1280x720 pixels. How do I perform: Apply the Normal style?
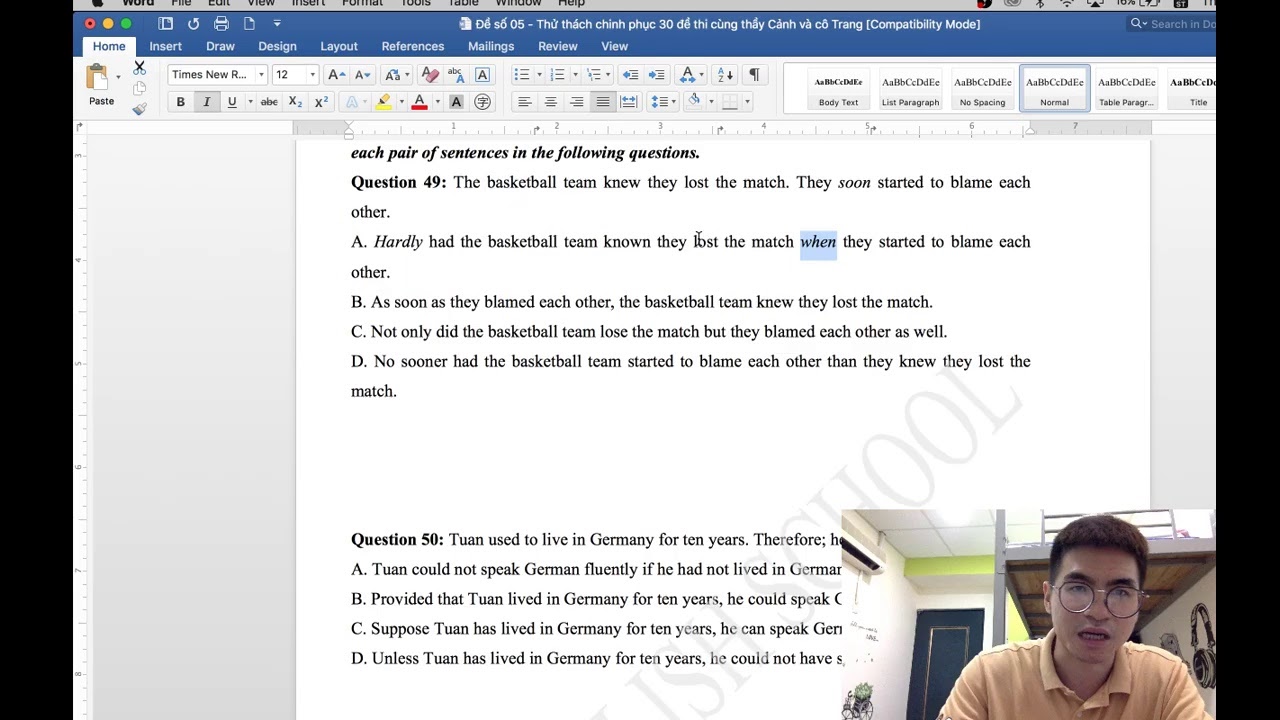click(x=1054, y=89)
